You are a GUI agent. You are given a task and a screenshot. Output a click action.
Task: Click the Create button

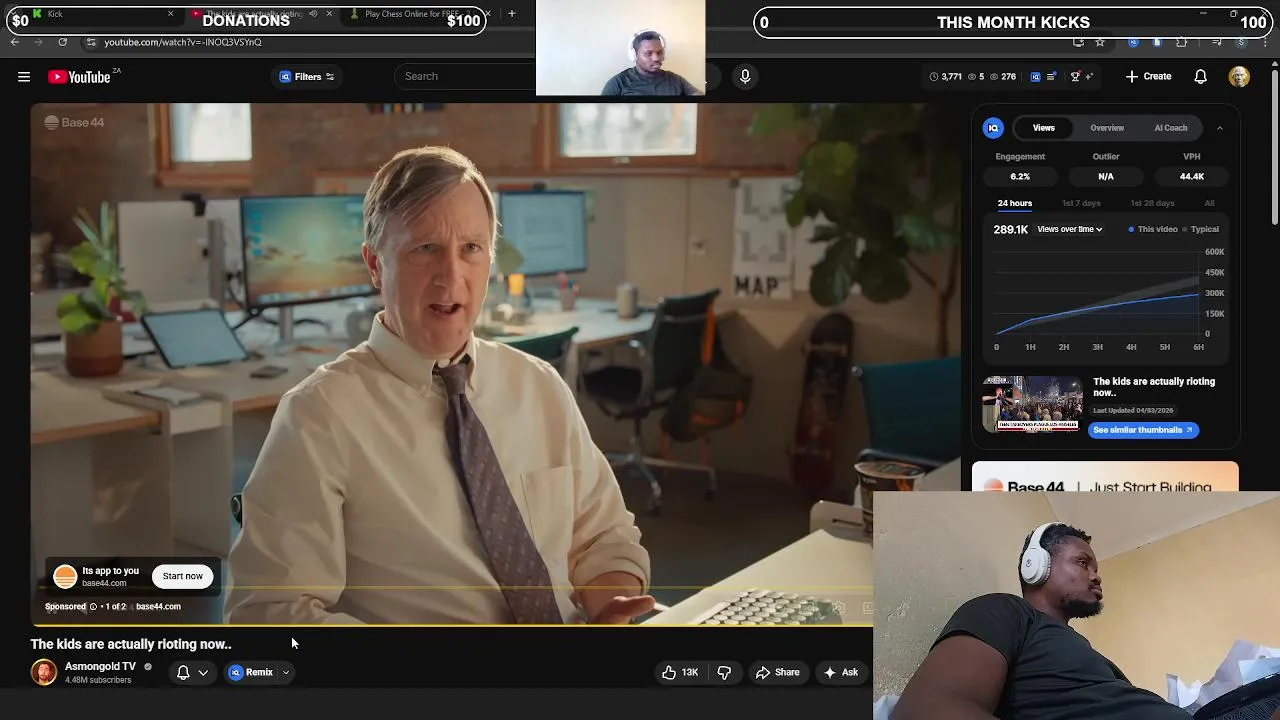point(1148,77)
